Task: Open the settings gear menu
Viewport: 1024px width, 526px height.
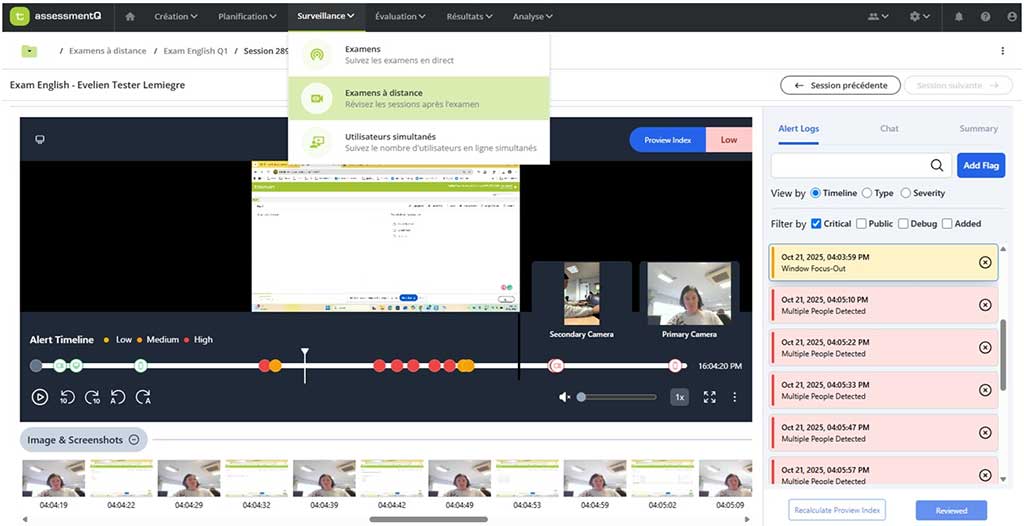Action: click(x=920, y=16)
